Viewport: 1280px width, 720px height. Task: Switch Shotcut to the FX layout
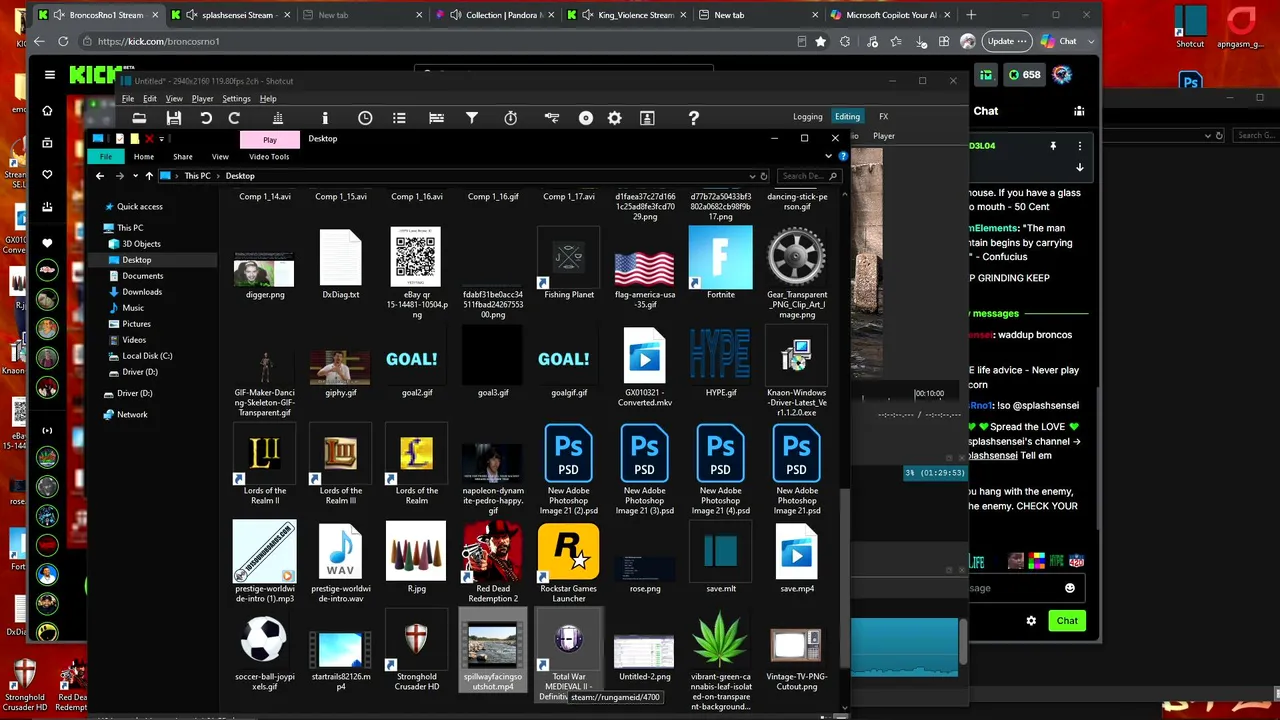coord(883,117)
